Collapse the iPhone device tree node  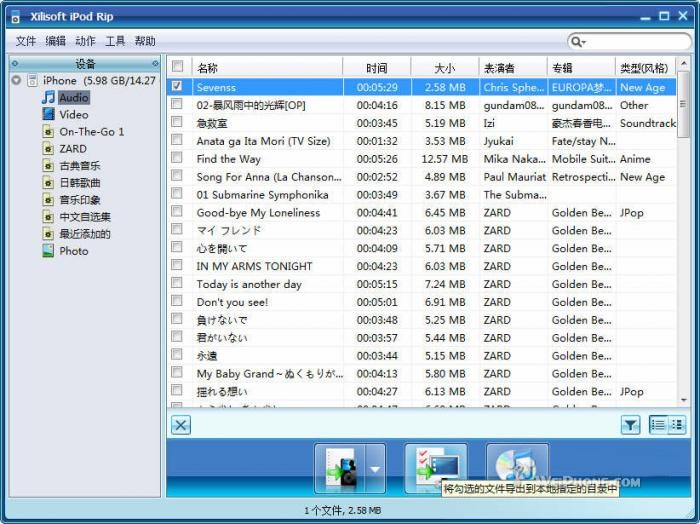(17, 80)
